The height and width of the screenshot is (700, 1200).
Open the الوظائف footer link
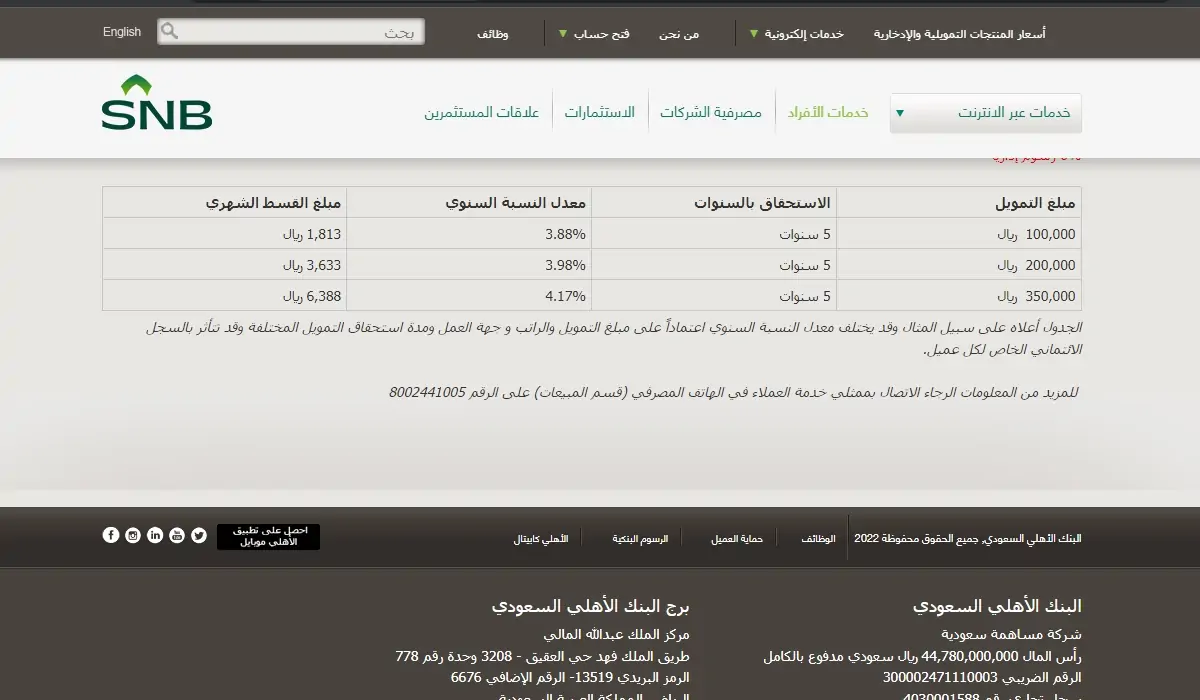818,539
